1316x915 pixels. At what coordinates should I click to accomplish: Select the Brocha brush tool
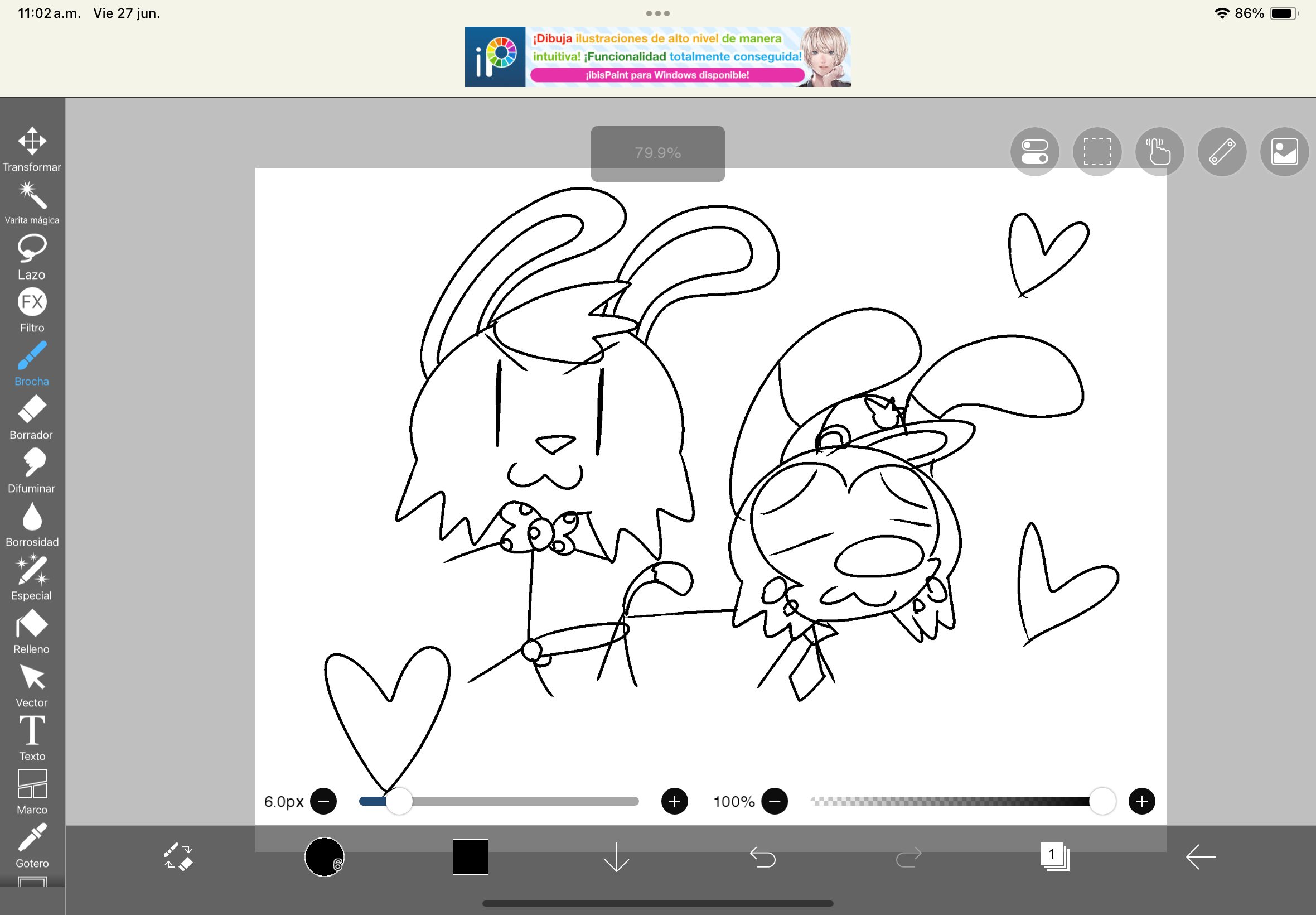click(32, 363)
